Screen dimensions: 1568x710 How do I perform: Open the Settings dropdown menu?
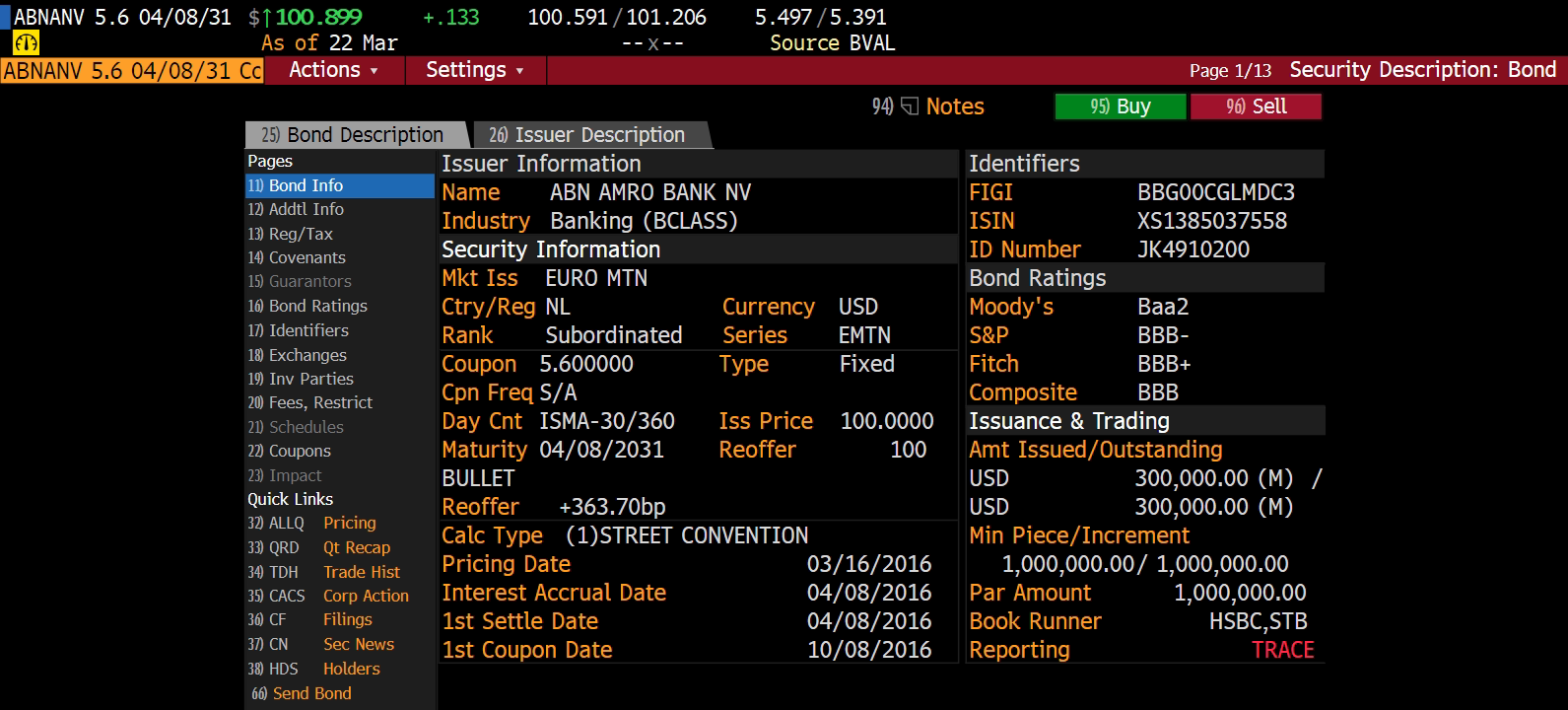[x=475, y=70]
